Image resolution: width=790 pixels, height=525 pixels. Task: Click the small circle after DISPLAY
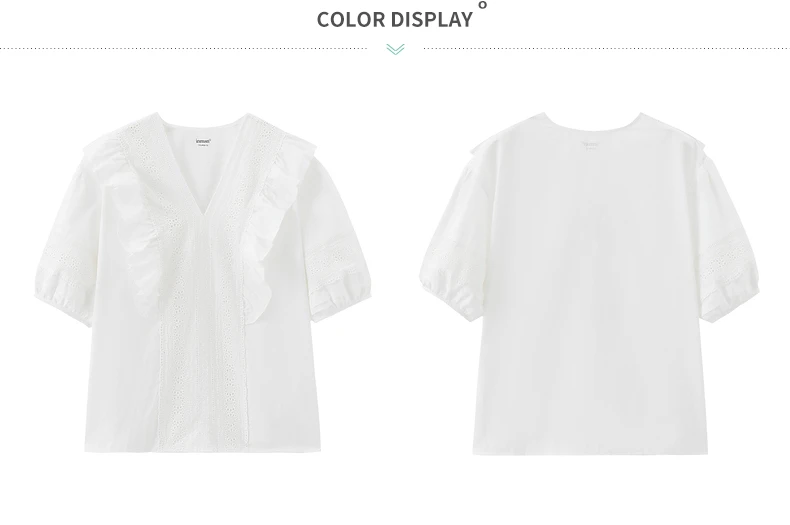tap(483, 5)
